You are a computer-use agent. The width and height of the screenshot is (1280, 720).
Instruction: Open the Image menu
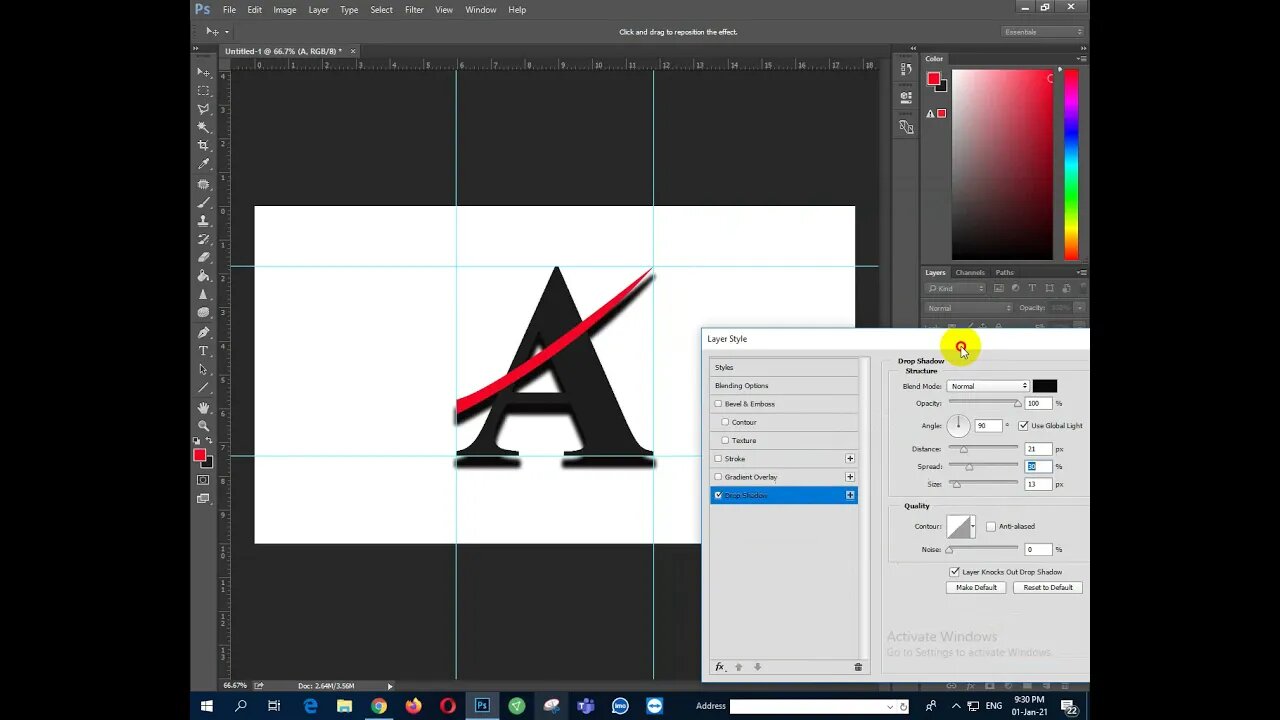[285, 10]
